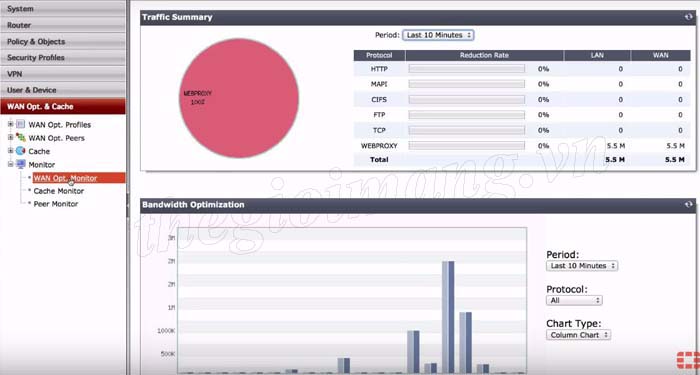Image resolution: width=700 pixels, height=375 pixels.
Task: Open the Policy & Objects section
Action: tap(63, 42)
